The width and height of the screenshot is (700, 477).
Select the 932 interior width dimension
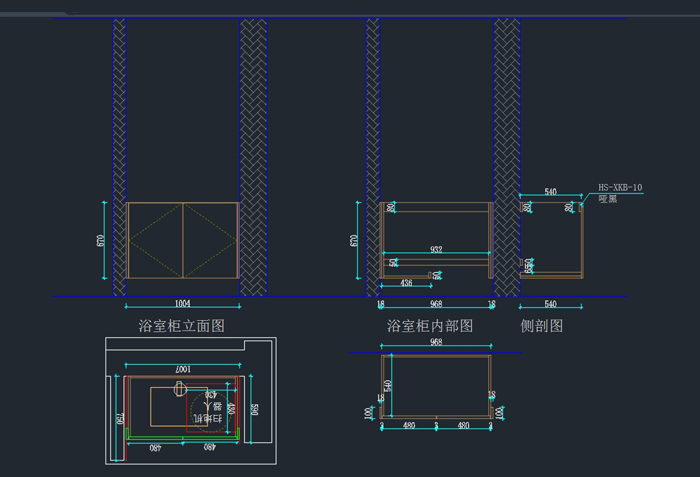pyautogui.click(x=435, y=249)
